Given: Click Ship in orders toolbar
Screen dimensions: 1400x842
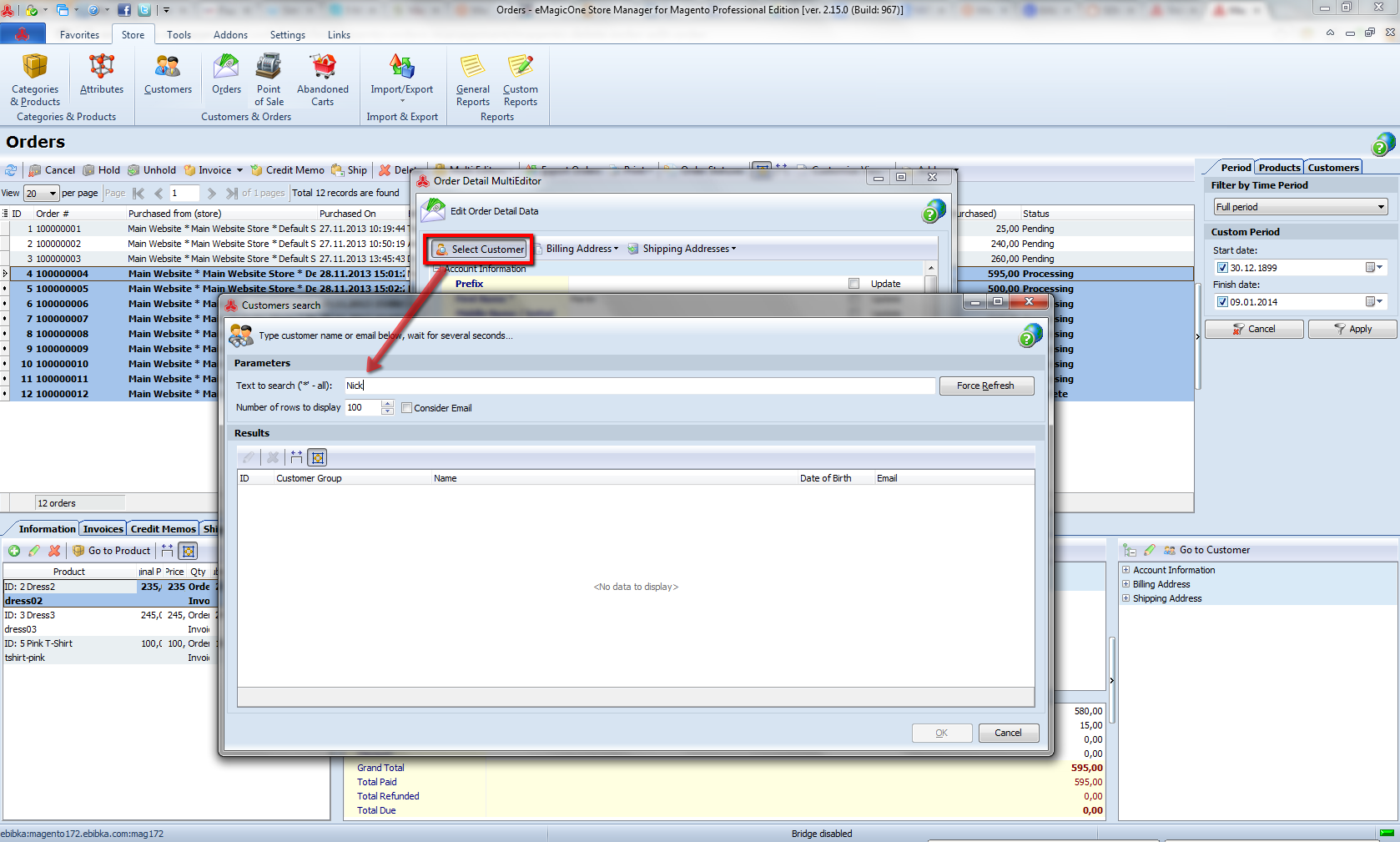Looking at the screenshot, I should [349, 170].
